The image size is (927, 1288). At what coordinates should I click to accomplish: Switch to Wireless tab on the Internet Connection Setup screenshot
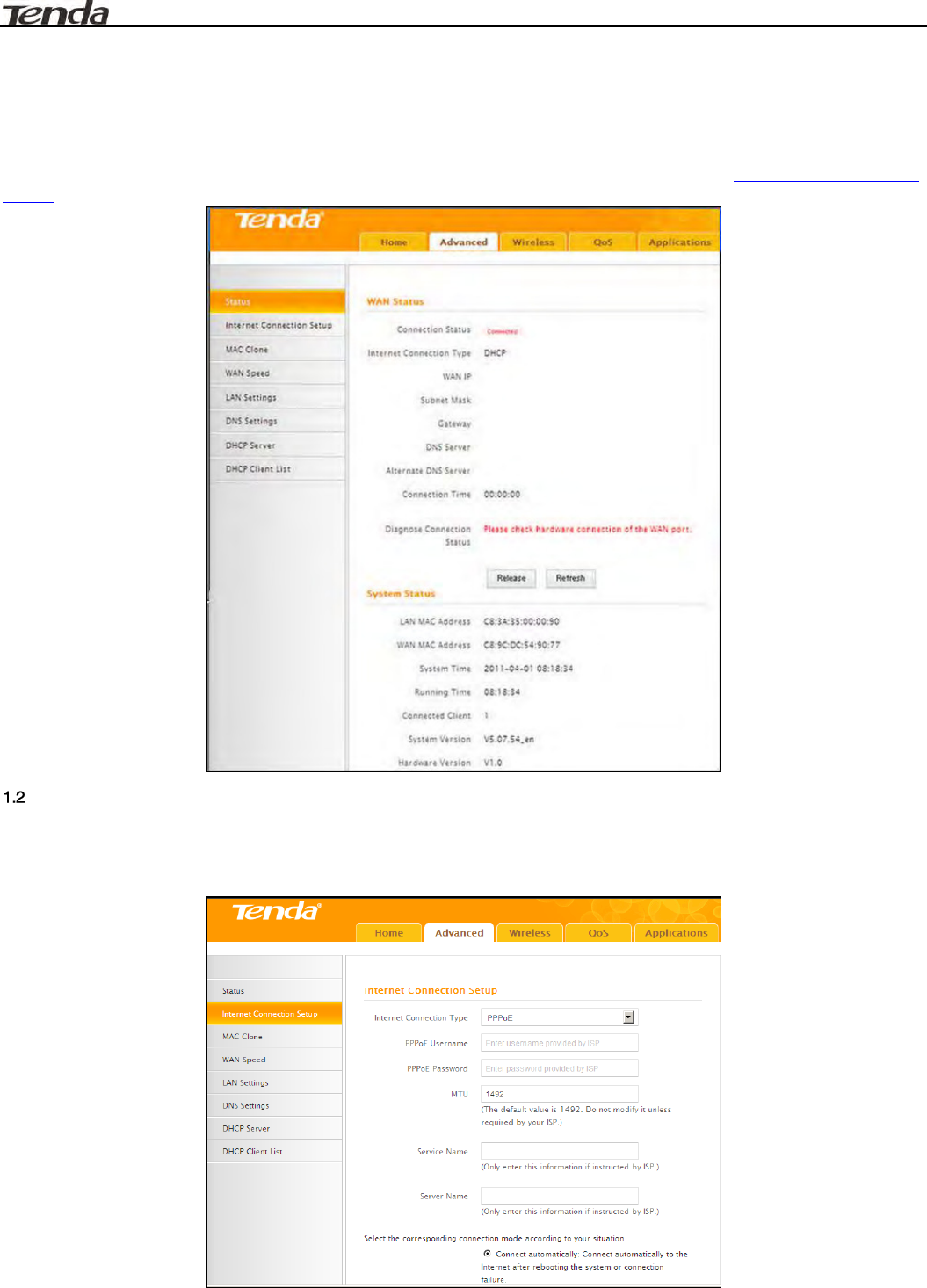(x=530, y=933)
